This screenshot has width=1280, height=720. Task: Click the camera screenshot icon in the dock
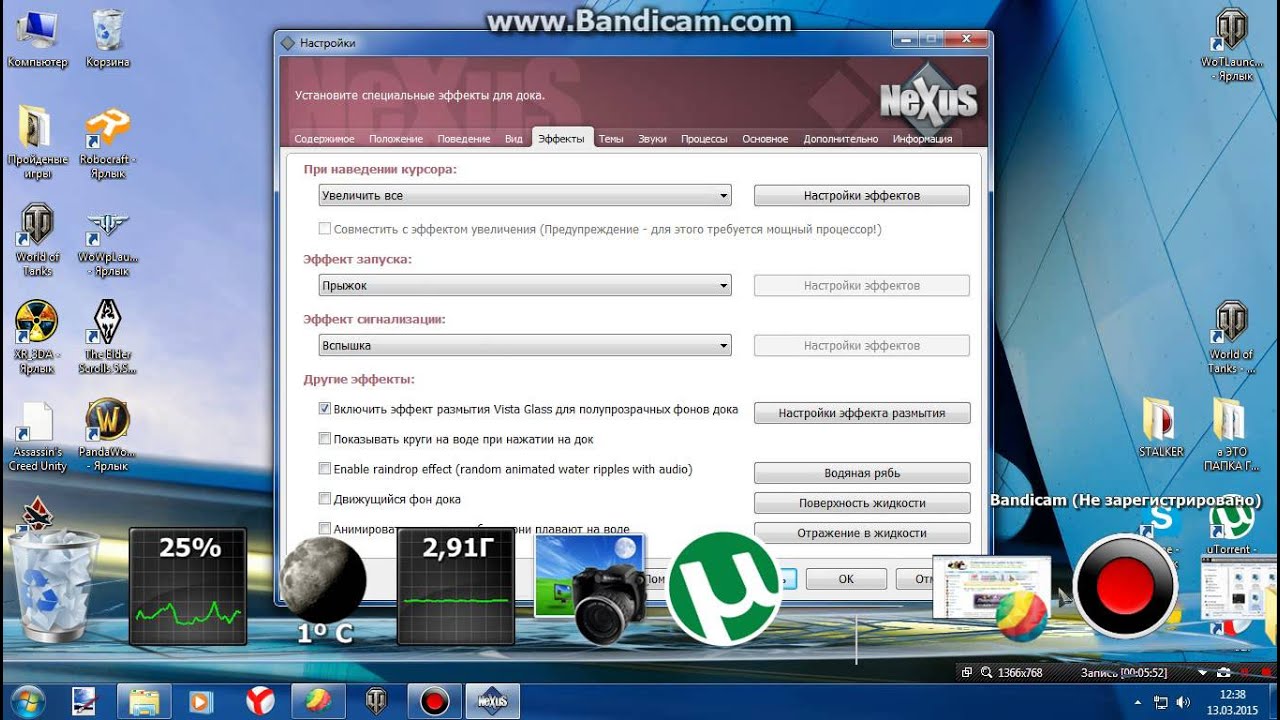point(590,588)
